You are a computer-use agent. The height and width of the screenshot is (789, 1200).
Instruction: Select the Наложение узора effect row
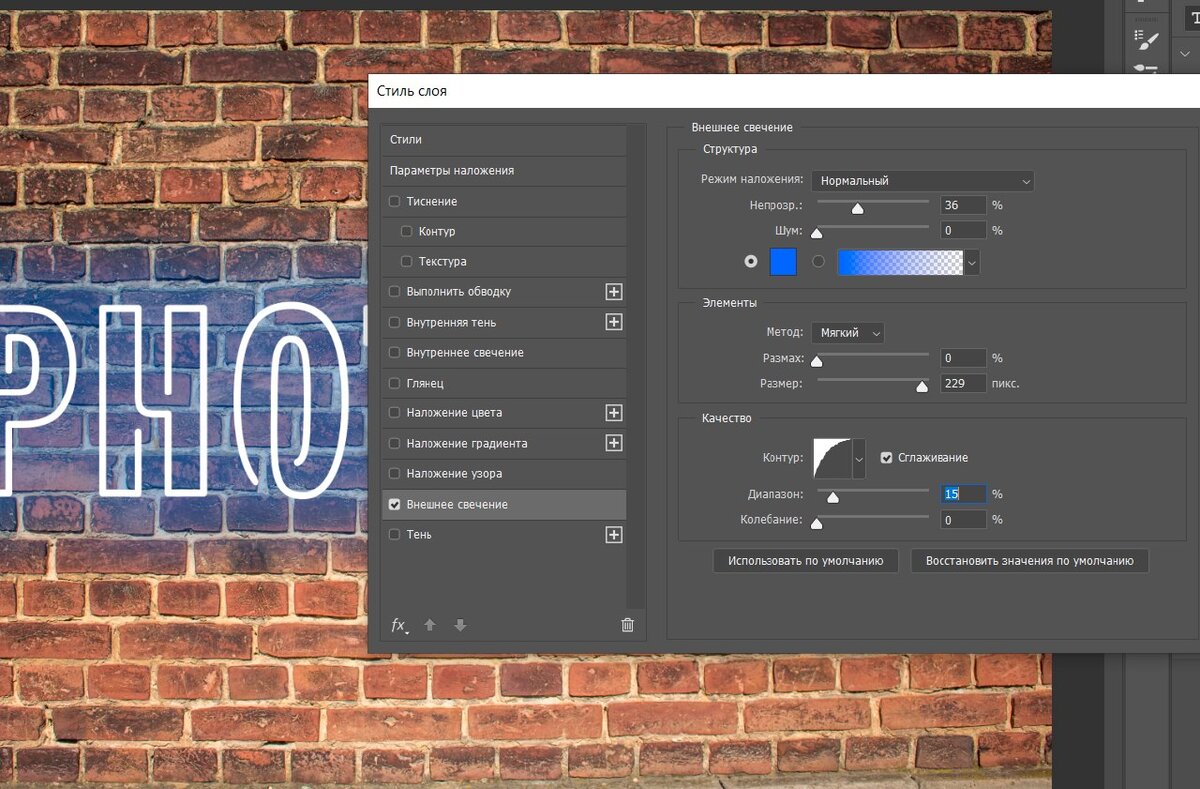[x=503, y=474]
